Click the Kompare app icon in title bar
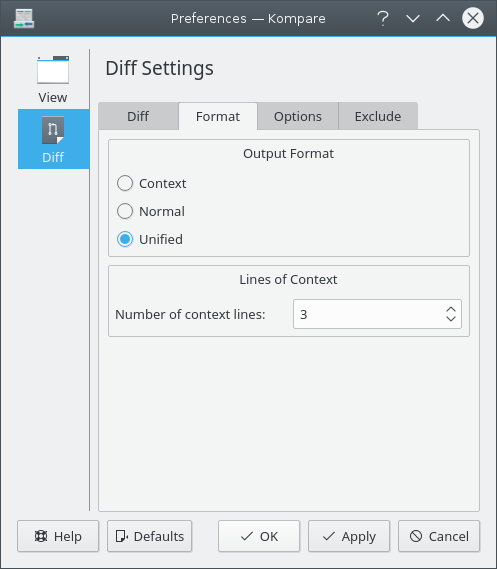The image size is (497, 569). (x=24, y=19)
